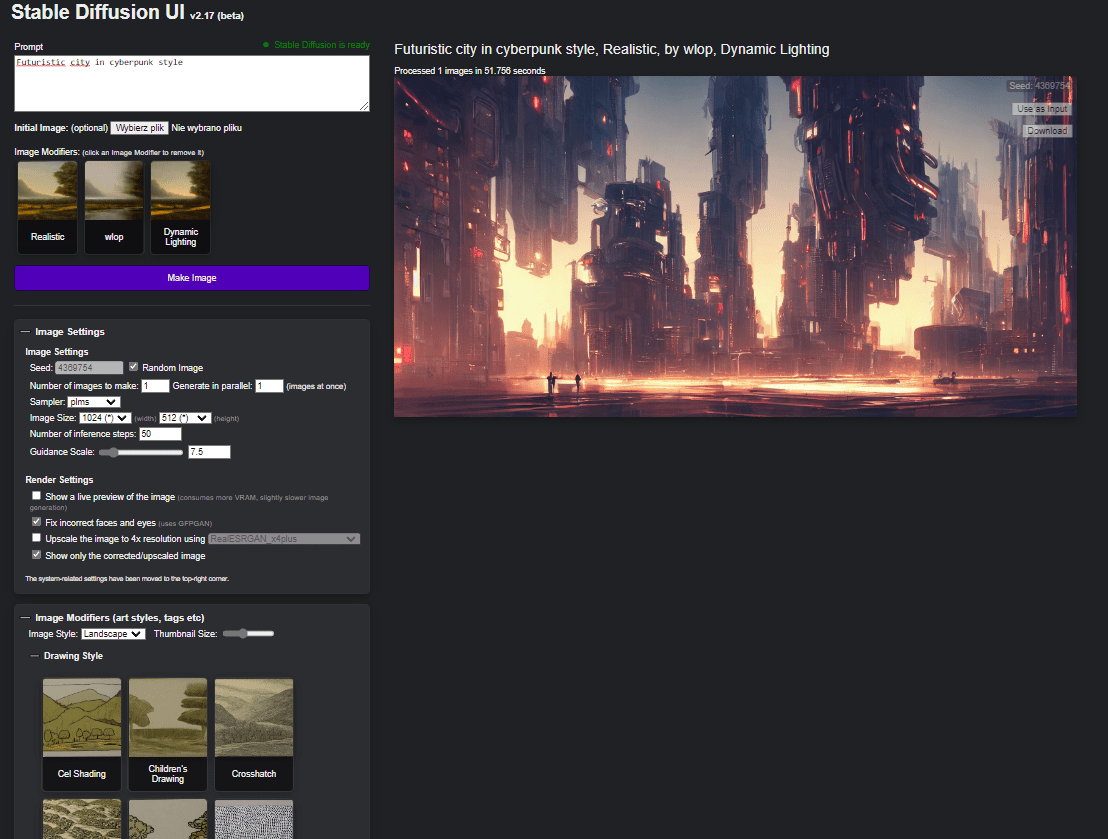Disable "Fix incorrect faces and eyes"
Screen dimensions: 1108x839
click(36, 521)
